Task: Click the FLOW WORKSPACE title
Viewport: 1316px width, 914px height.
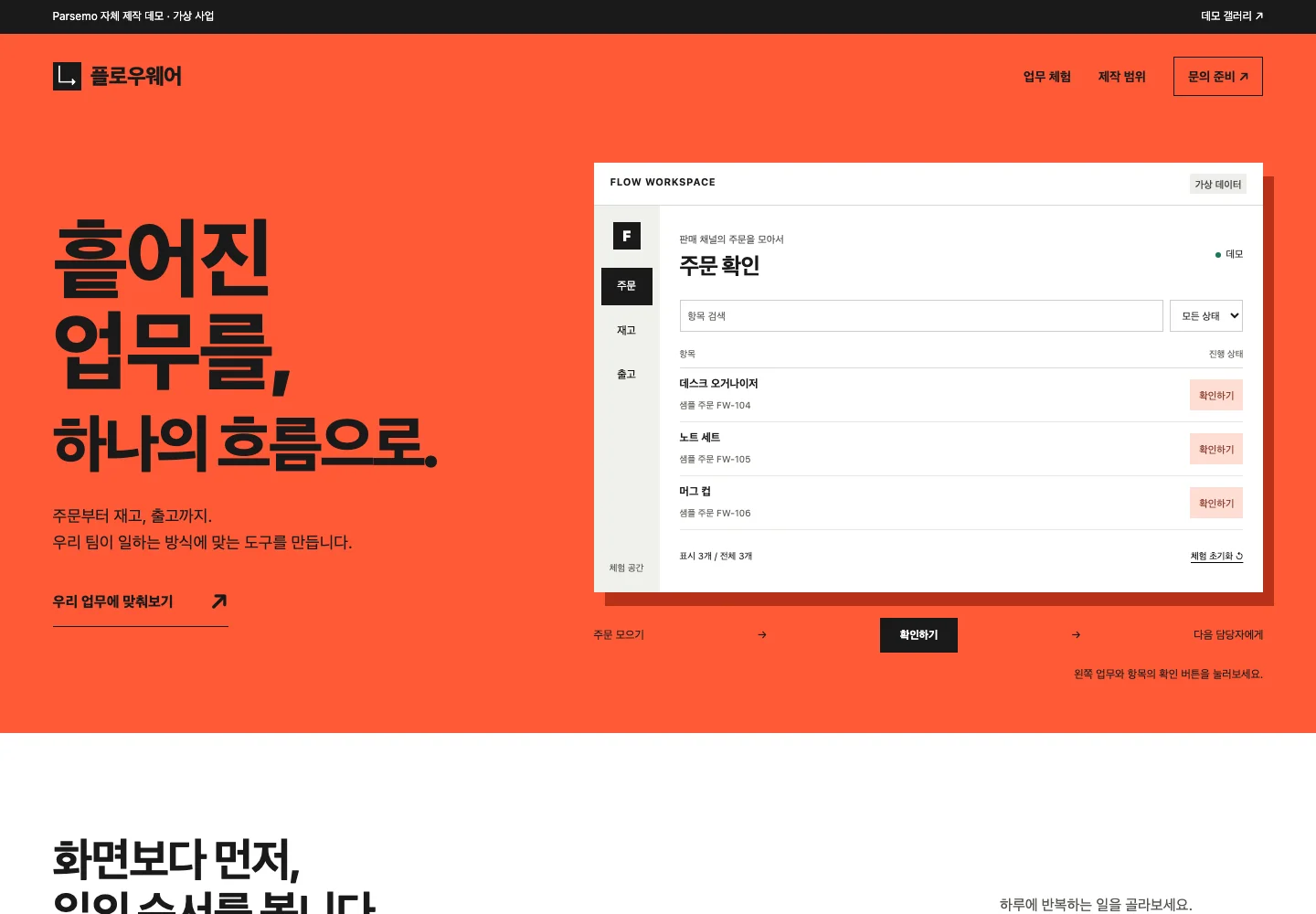Action: click(x=663, y=182)
